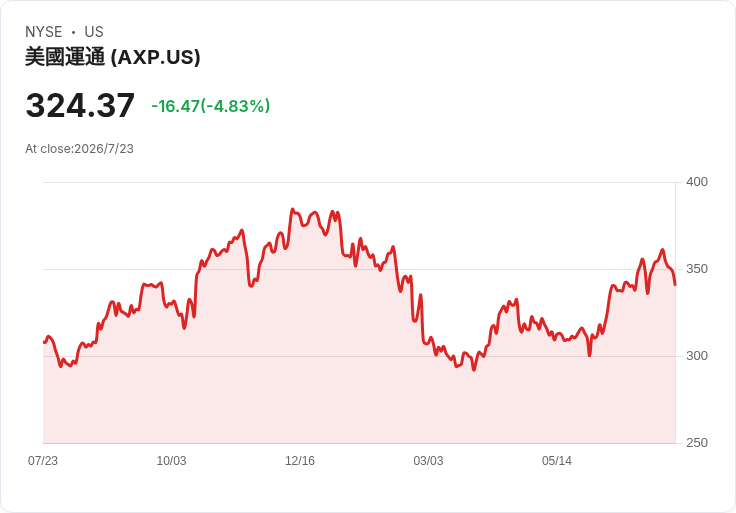The image size is (736, 513).
Task: Click the 250 price axis label
Action: [x=697, y=443]
